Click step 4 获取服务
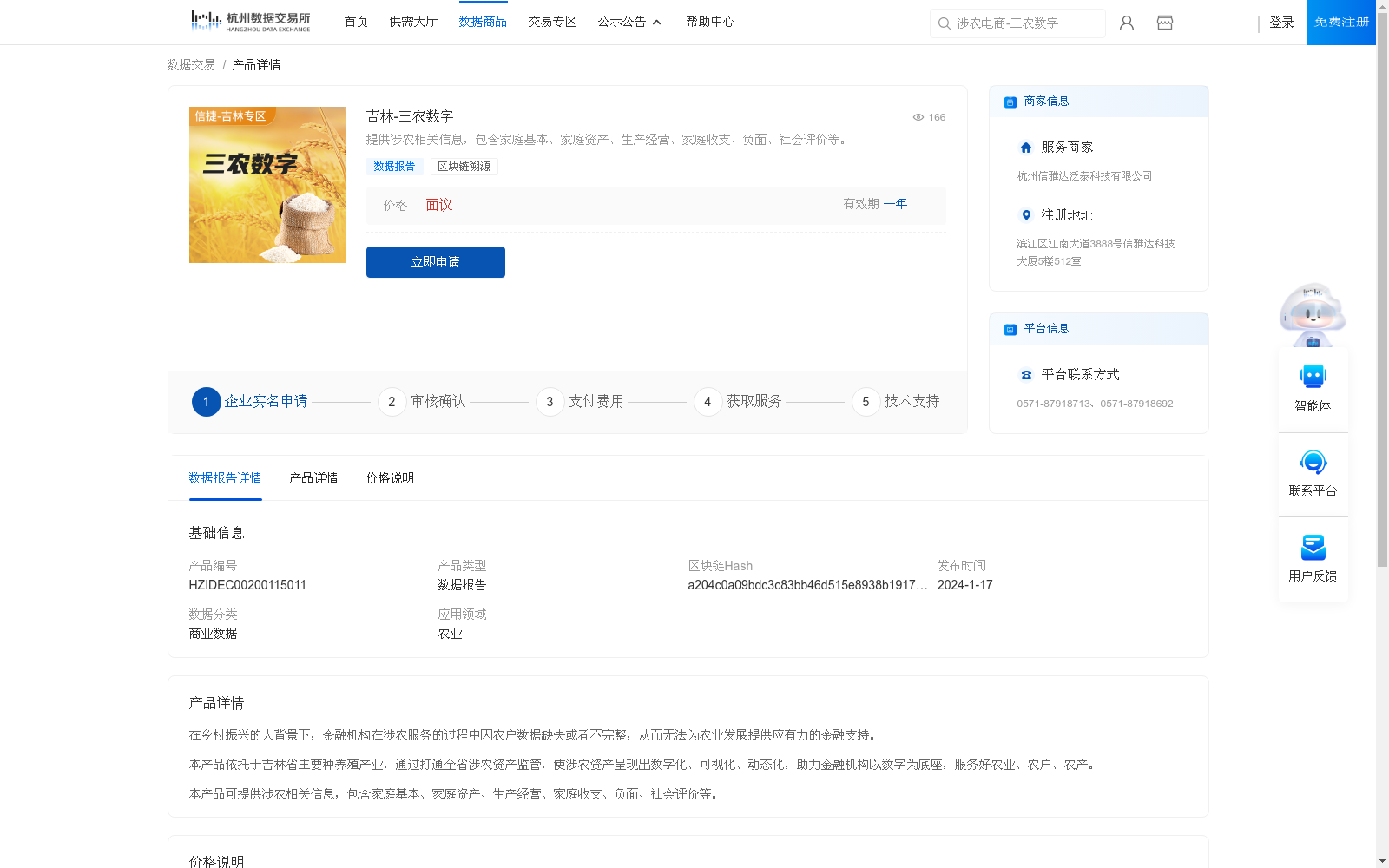The image size is (1389, 868). point(738,402)
